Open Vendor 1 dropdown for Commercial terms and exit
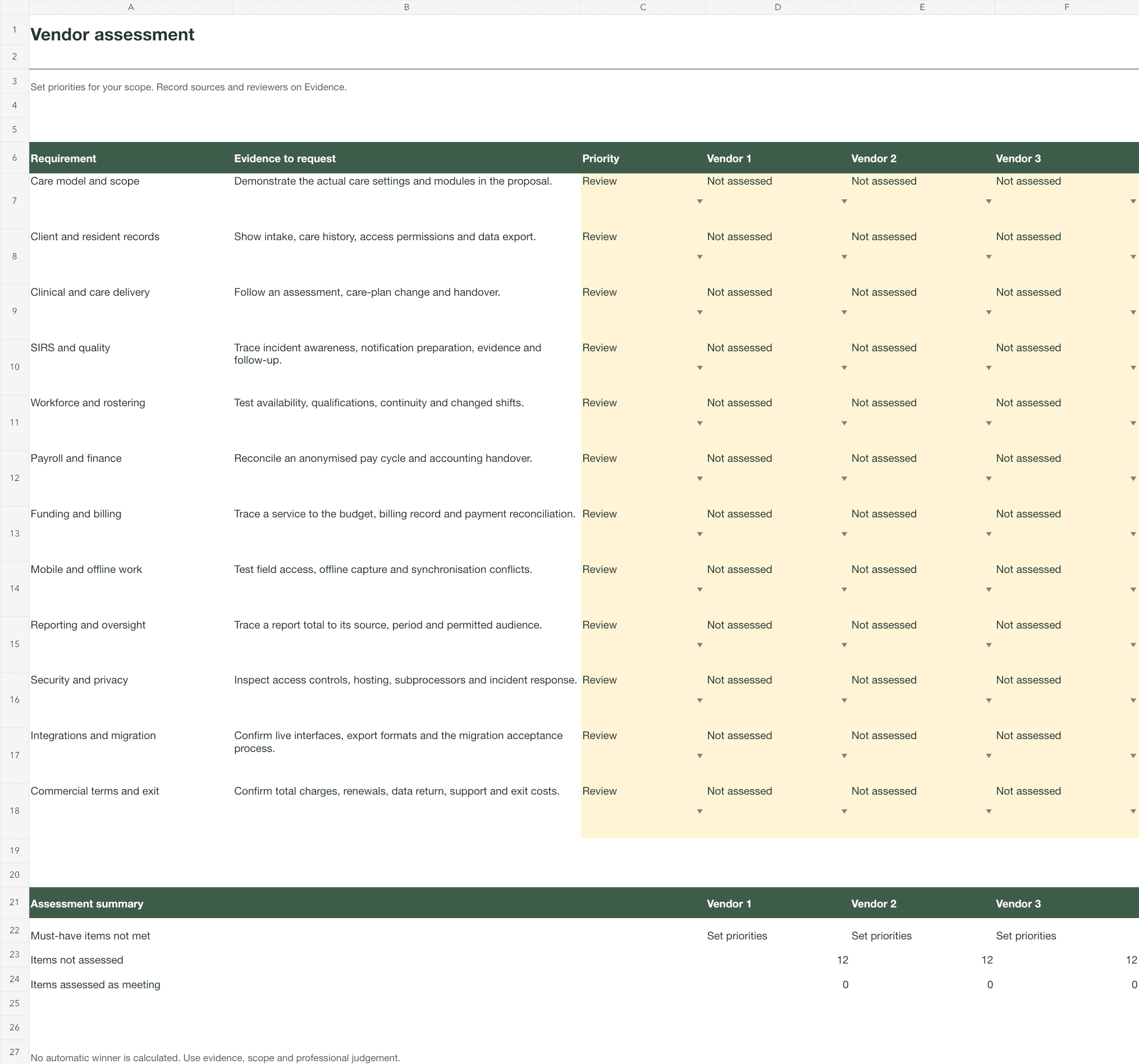Image resolution: width=1139 pixels, height=1064 pixels. pos(843,811)
